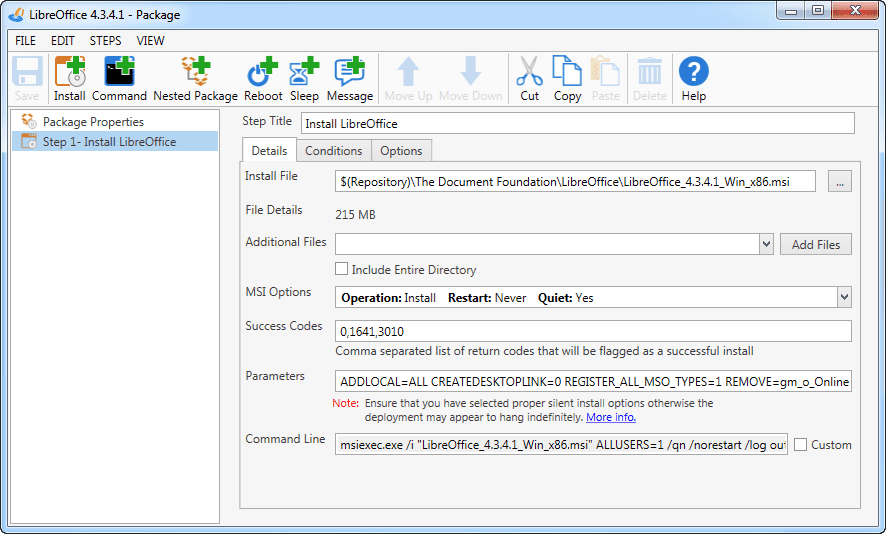Open the STEPS menu

[105, 41]
